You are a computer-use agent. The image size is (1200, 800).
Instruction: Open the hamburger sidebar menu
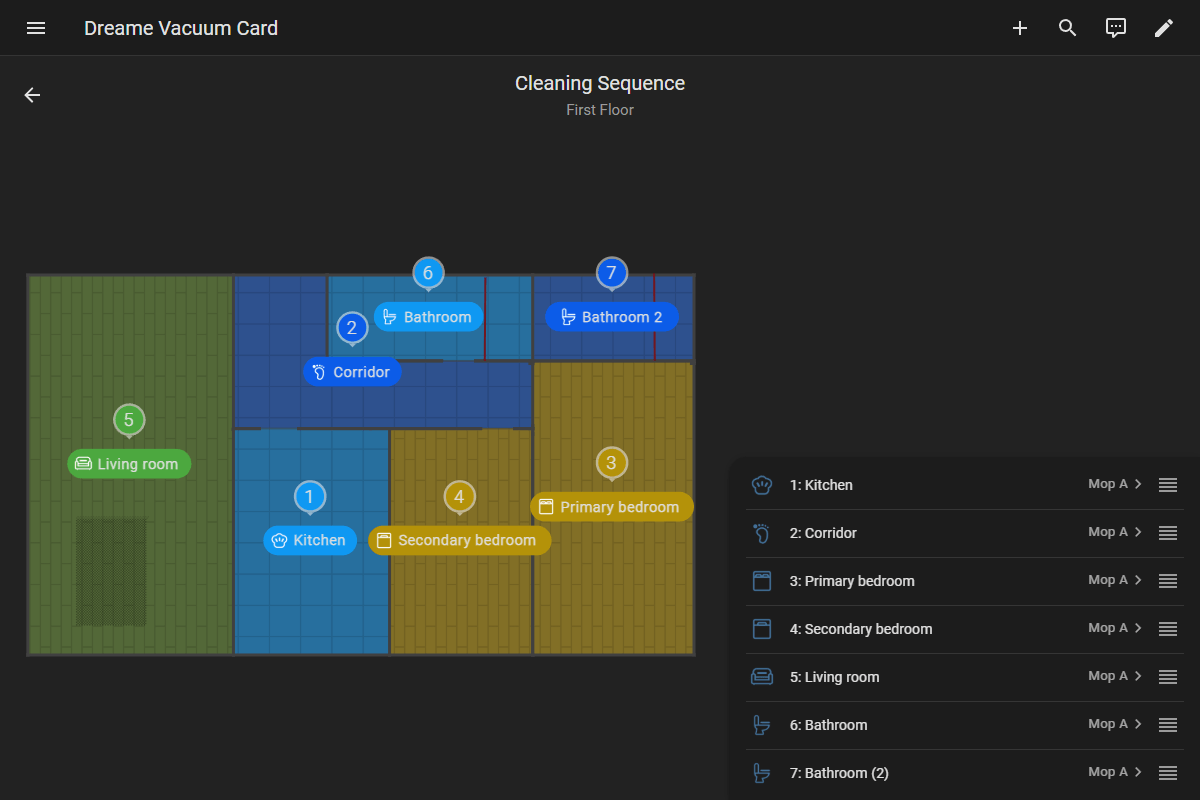pyautogui.click(x=36, y=28)
